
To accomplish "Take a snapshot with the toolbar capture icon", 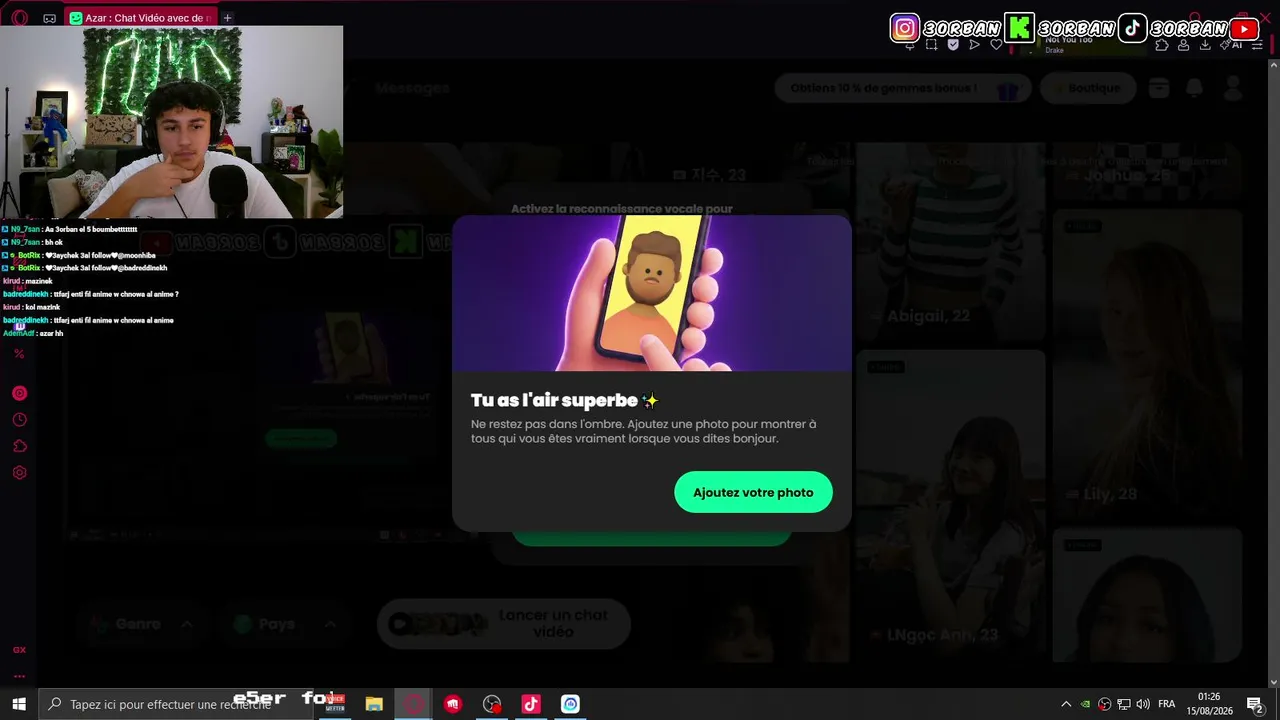I will (931, 45).
